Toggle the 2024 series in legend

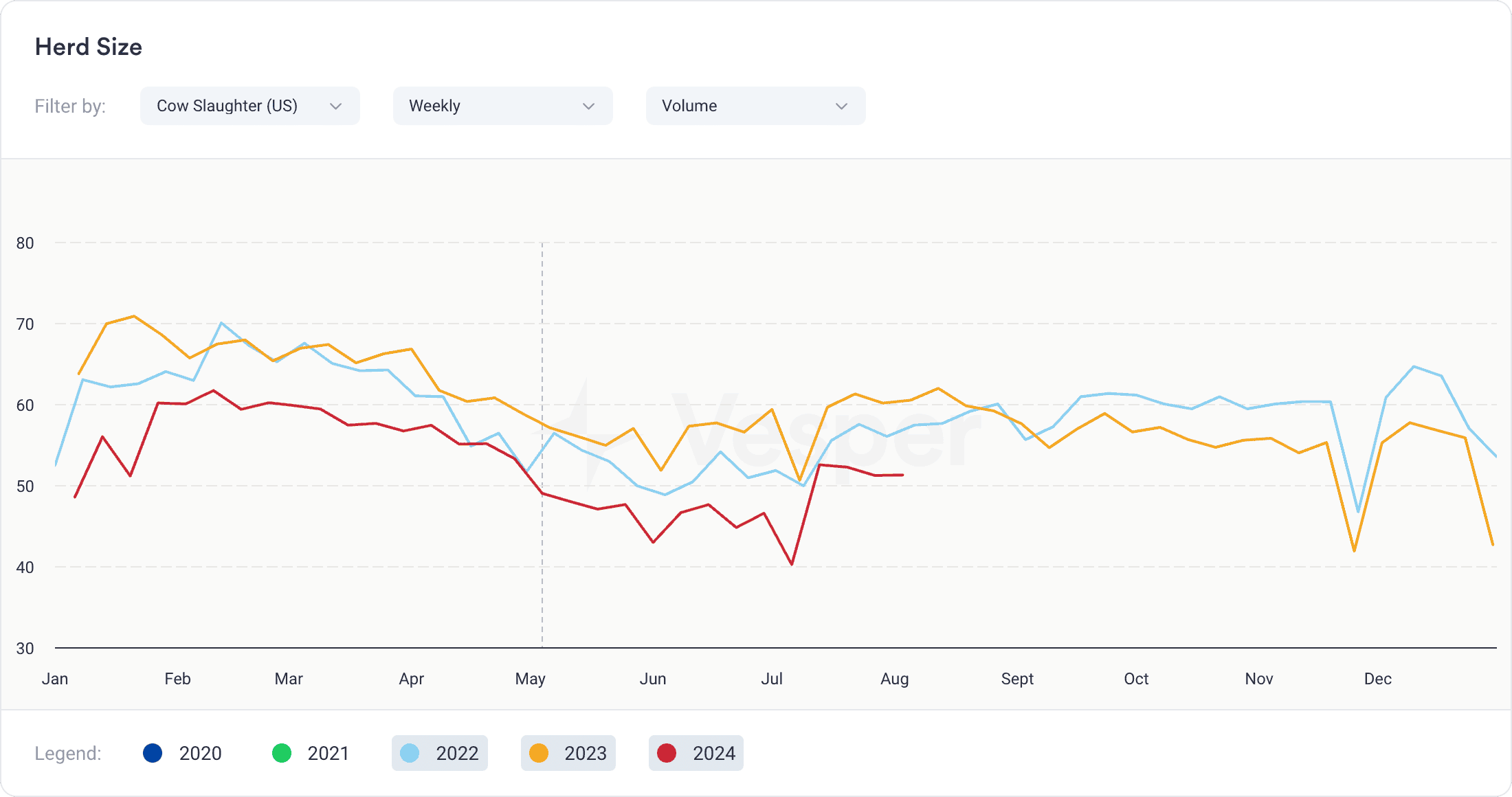pyautogui.click(x=696, y=753)
